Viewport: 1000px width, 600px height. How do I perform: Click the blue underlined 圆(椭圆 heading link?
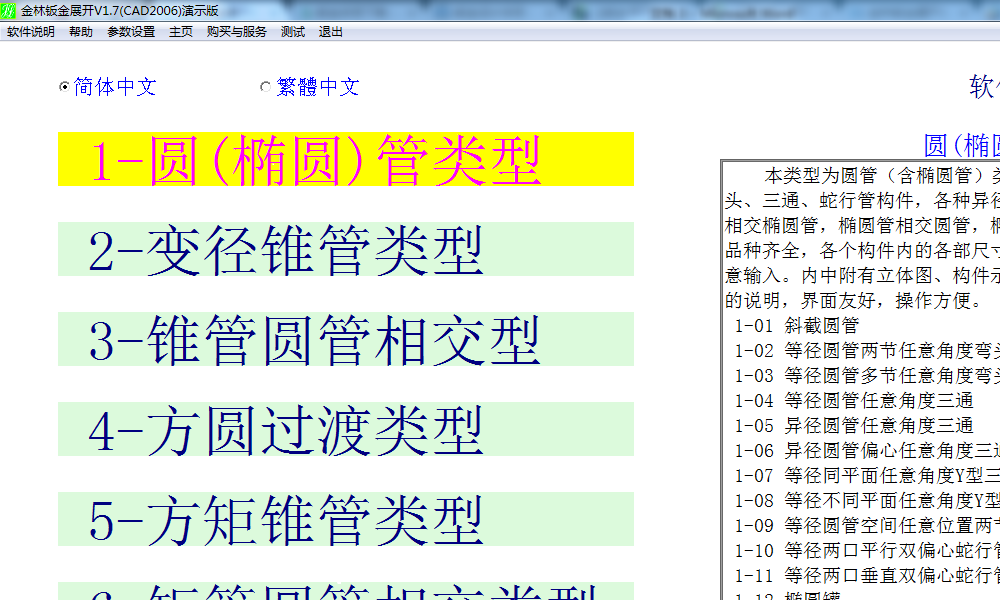(x=961, y=145)
